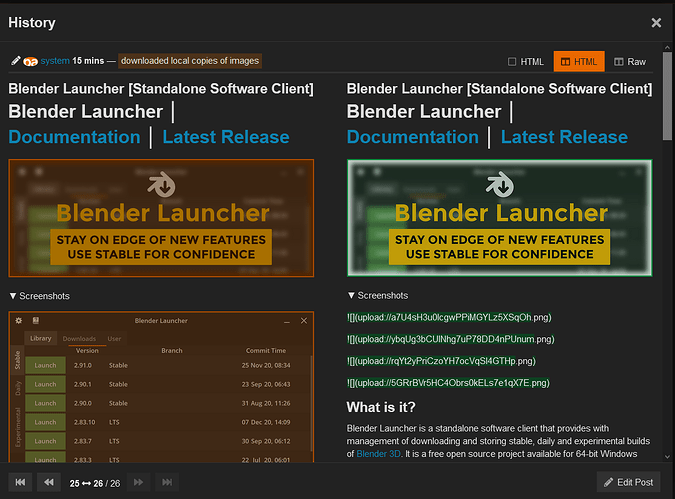
Task: Click the Blender Launcher screenshot settings gear
Action: click(x=19, y=320)
